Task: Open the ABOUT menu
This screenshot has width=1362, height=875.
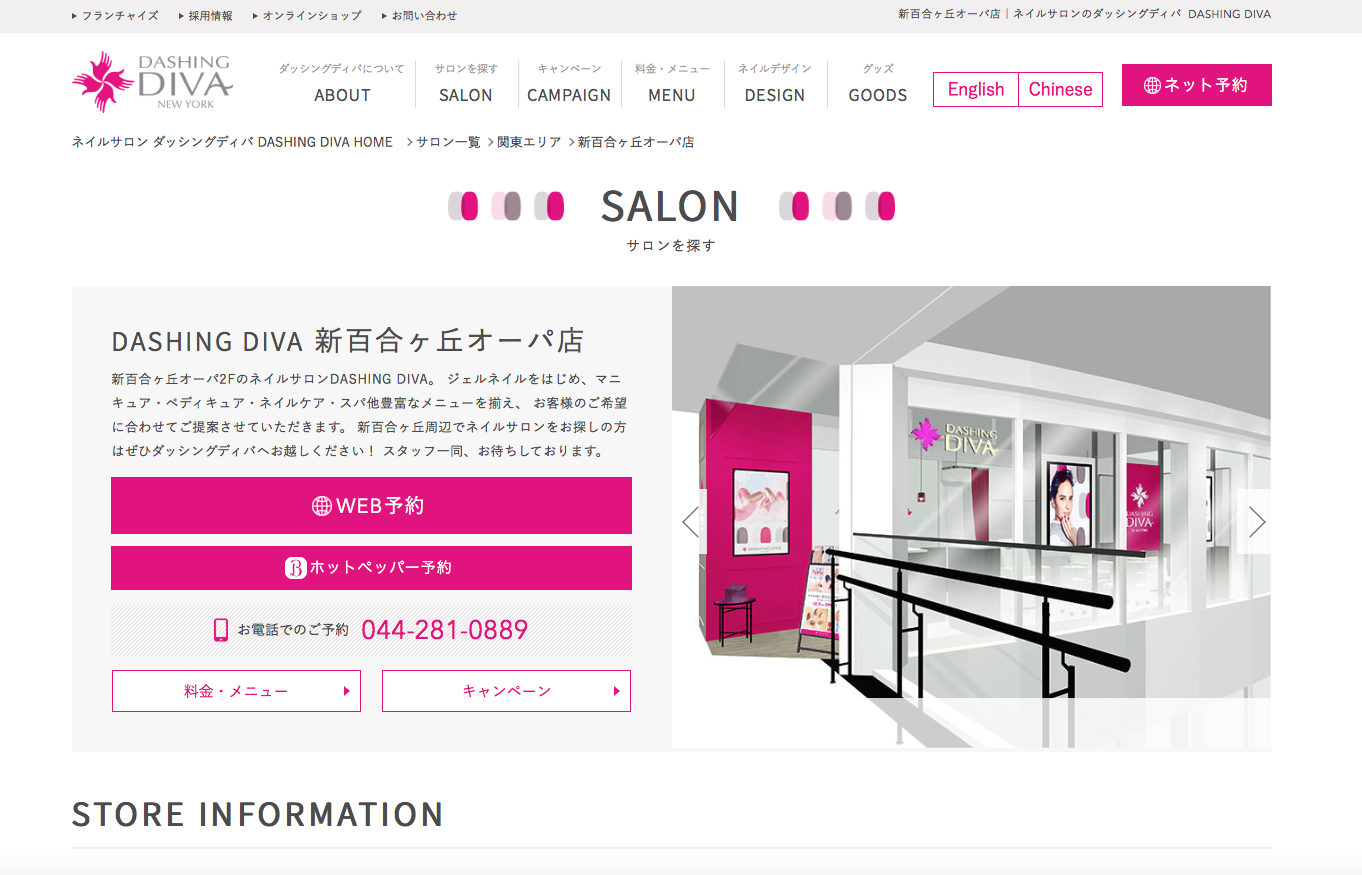Action: [x=342, y=84]
